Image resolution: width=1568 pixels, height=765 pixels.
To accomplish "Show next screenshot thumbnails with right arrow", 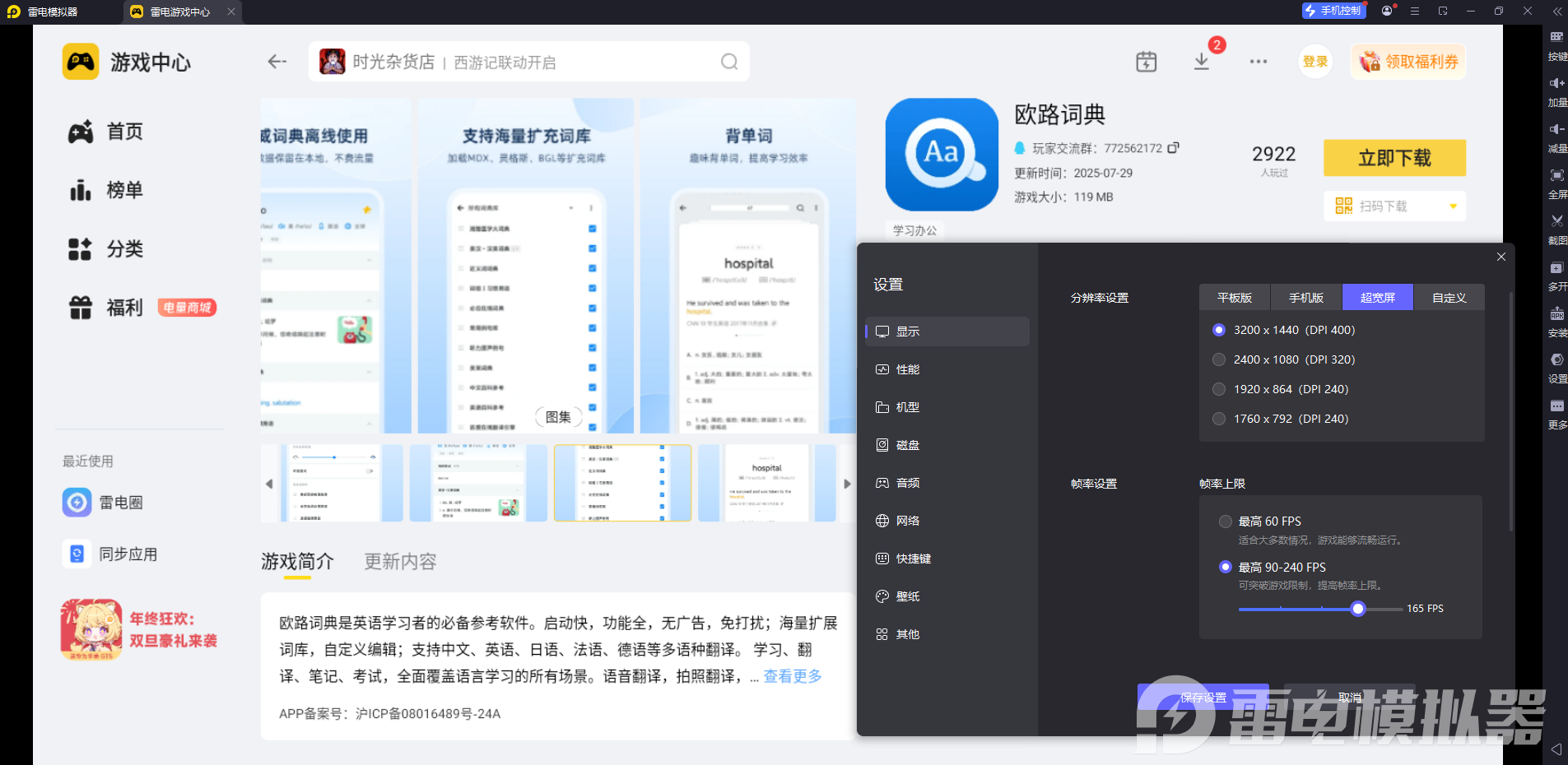I will click(847, 484).
